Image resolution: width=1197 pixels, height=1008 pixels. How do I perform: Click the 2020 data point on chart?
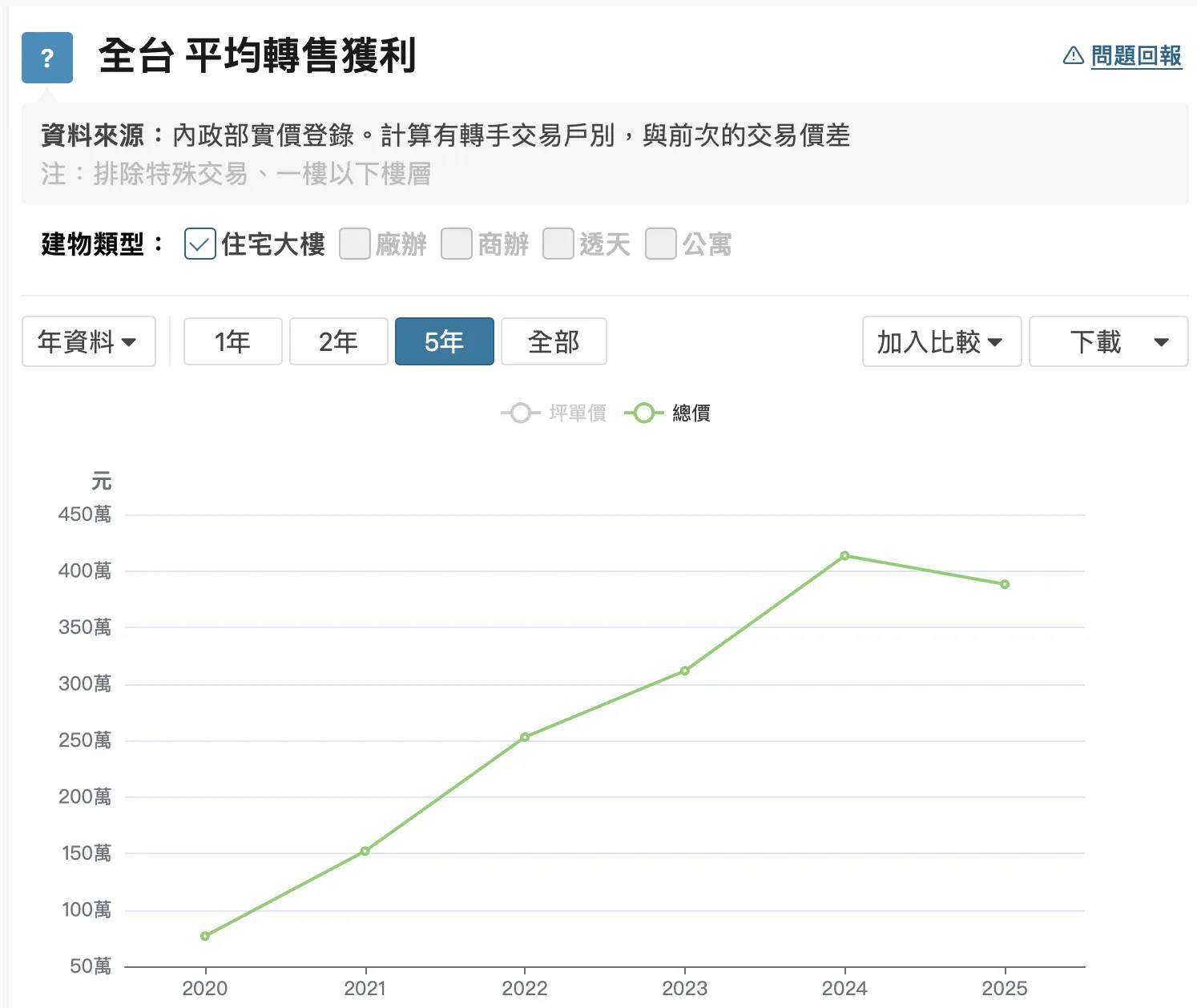[205, 935]
